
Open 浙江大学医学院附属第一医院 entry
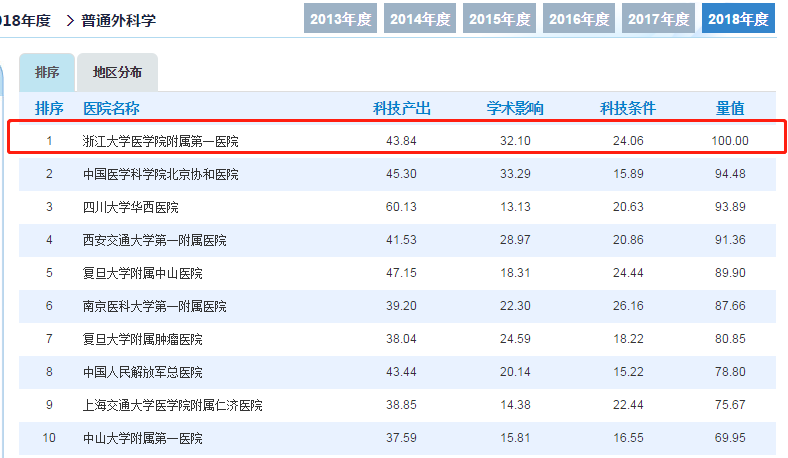[160, 141]
